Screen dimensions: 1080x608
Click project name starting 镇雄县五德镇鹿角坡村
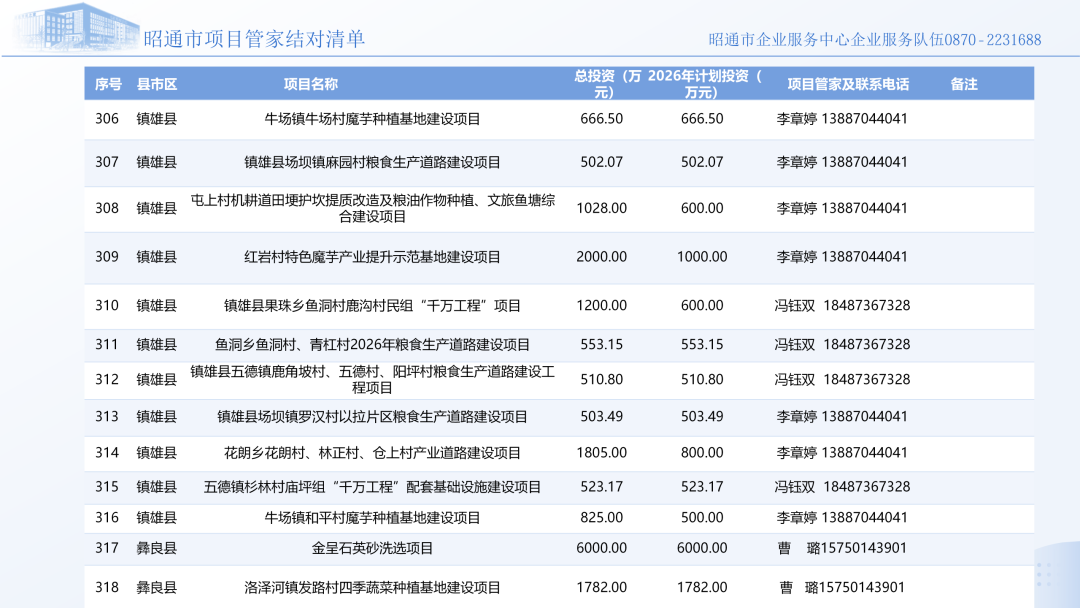point(372,379)
